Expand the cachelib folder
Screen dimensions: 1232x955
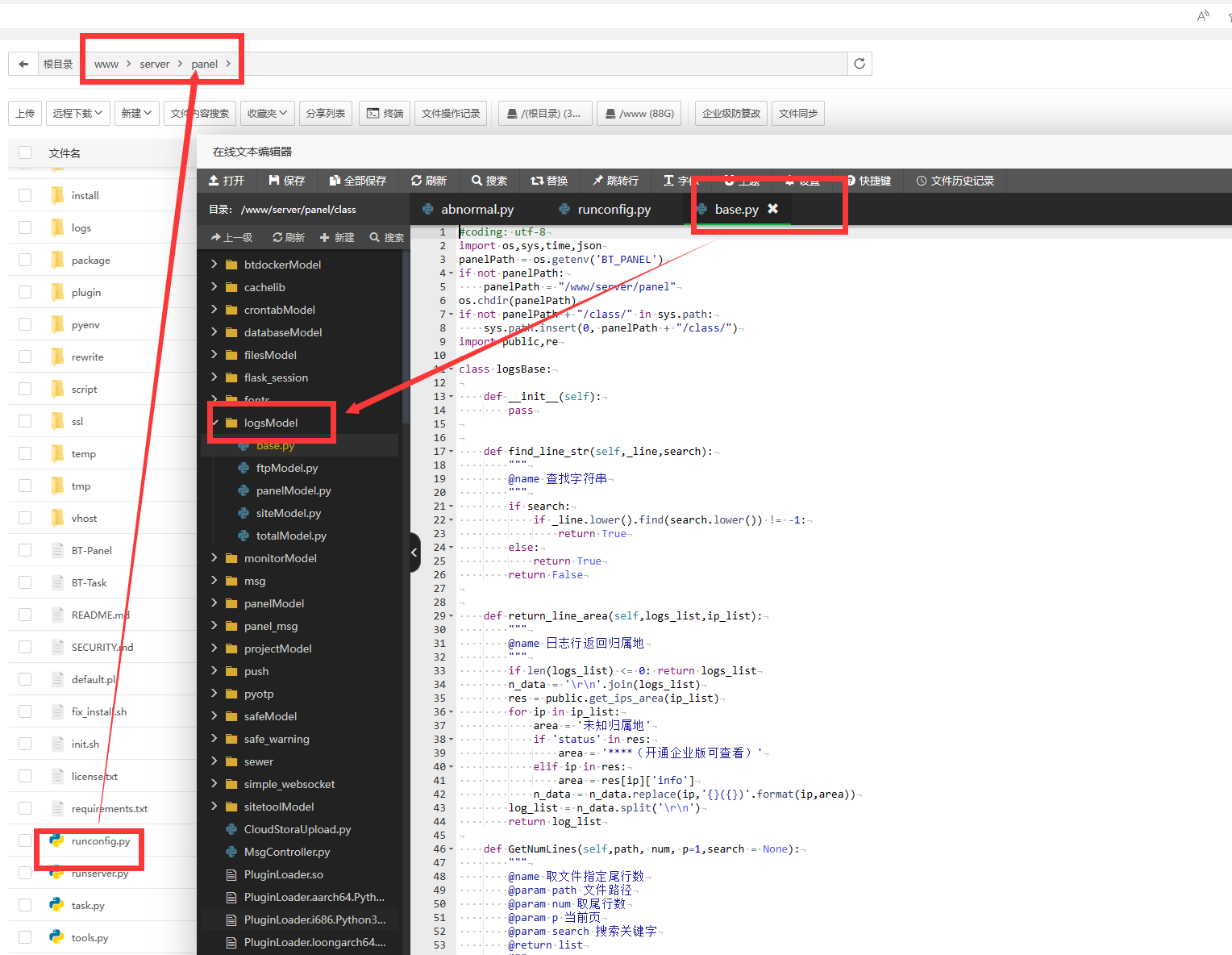pos(214,287)
